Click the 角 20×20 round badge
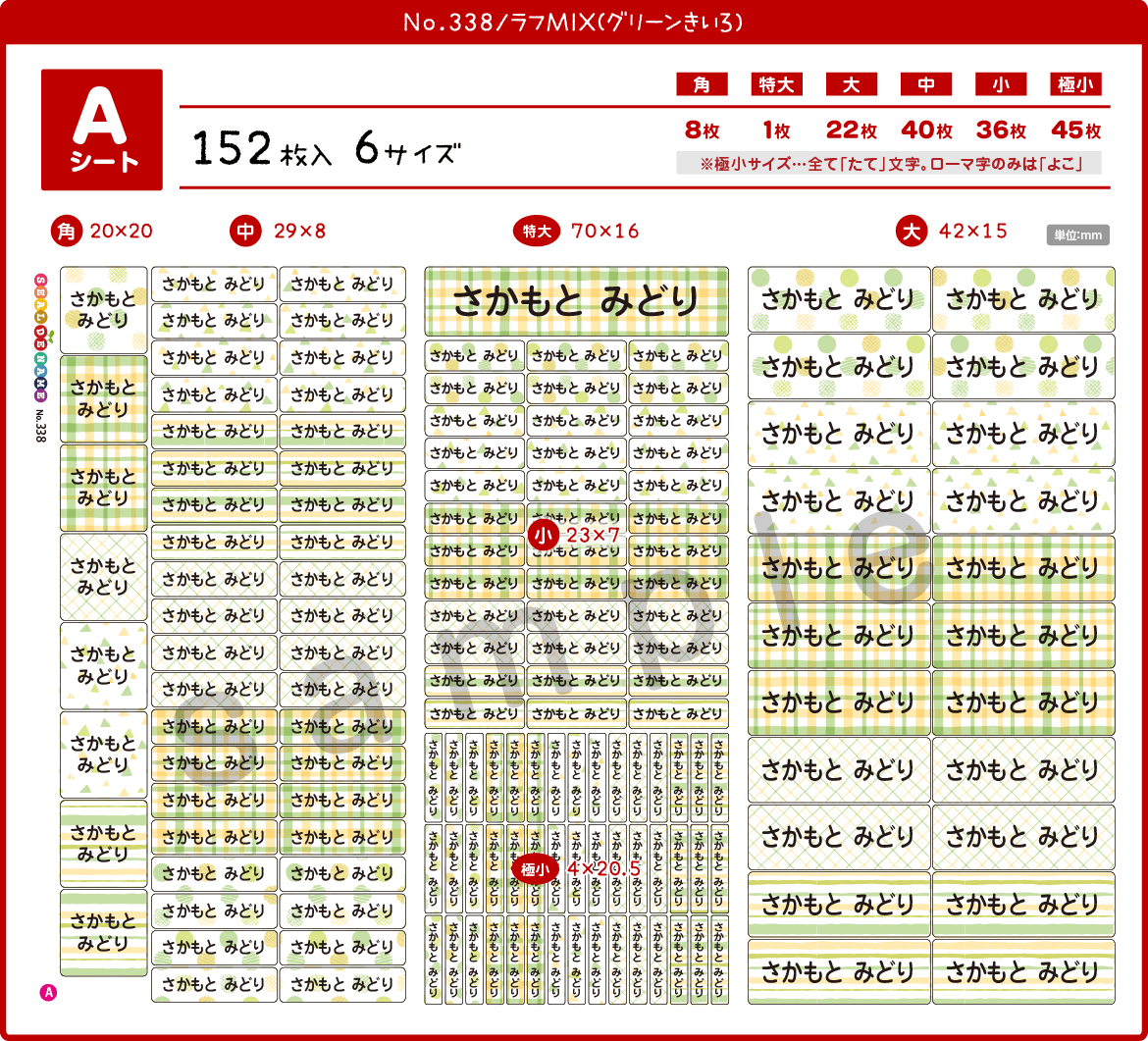The width and height of the screenshot is (1148, 1041). pyautogui.click(x=66, y=232)
